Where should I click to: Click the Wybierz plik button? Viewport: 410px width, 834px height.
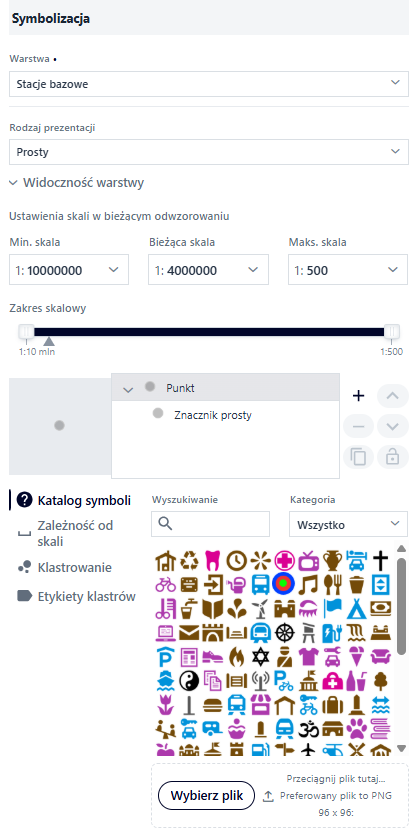point(206,796)
